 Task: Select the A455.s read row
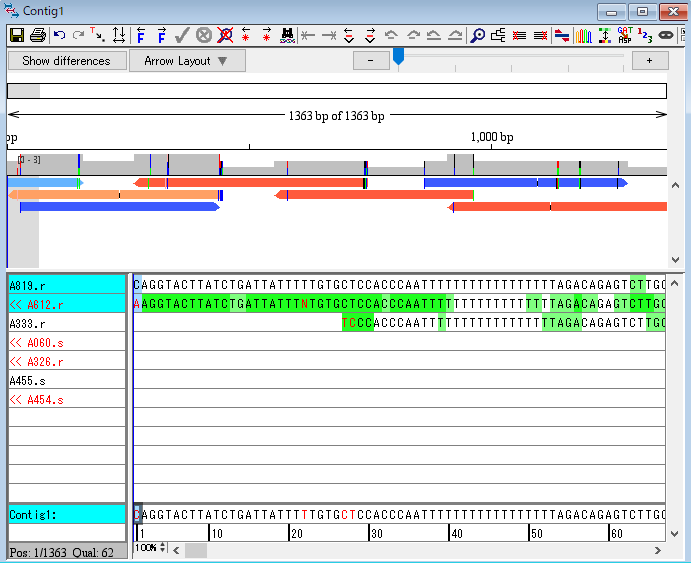[67, 380]
